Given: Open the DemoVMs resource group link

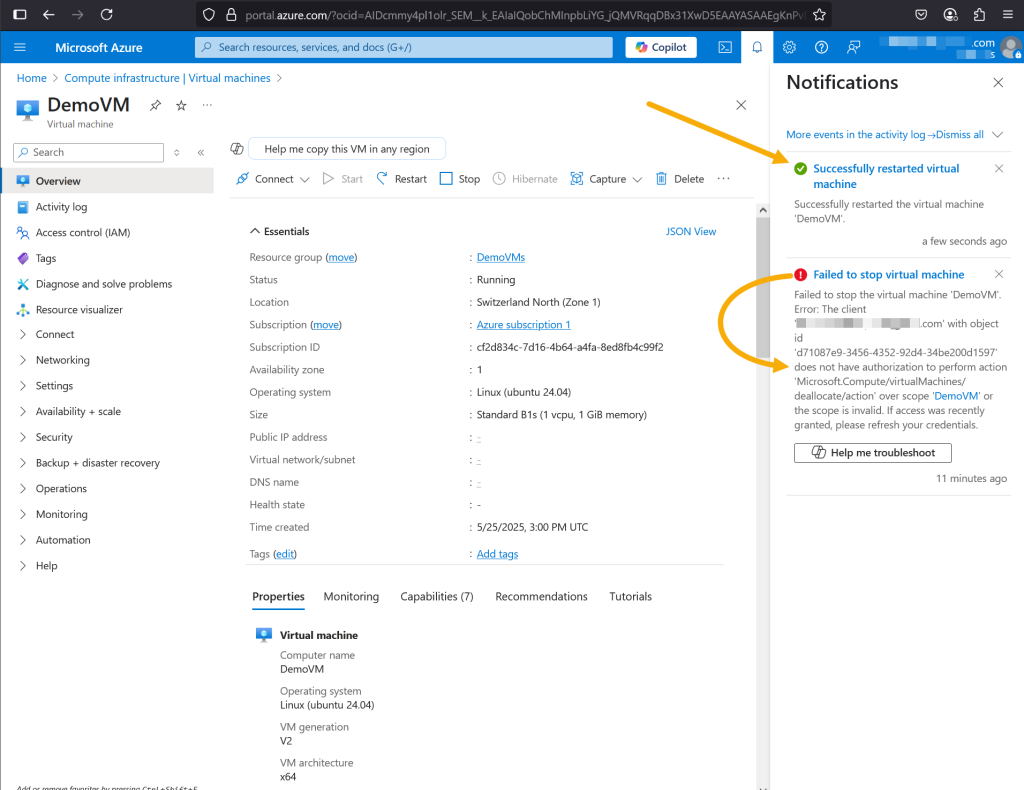Looking at the screenshot, I should [501, 257].
